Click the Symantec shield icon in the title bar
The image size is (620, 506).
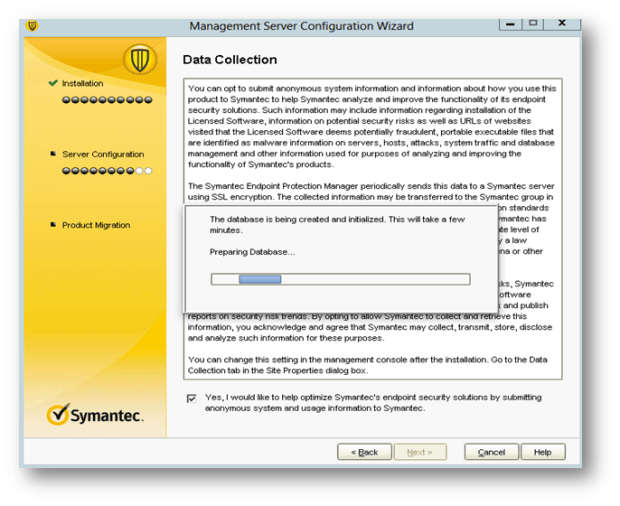click(33, 25)
